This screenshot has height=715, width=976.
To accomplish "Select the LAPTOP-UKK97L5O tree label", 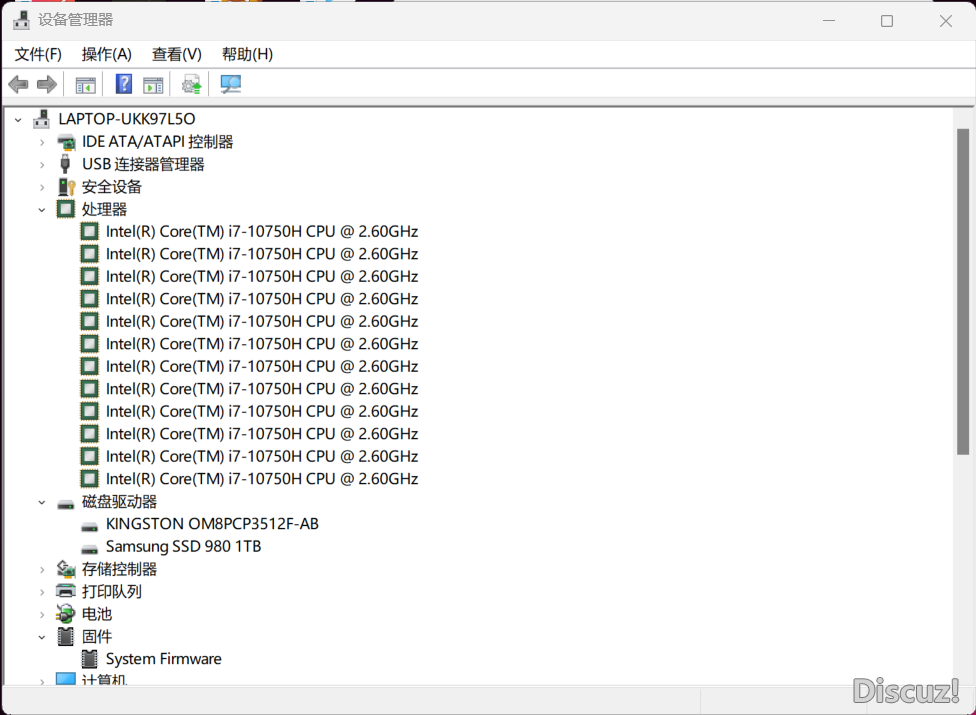I will pos(127,119).
